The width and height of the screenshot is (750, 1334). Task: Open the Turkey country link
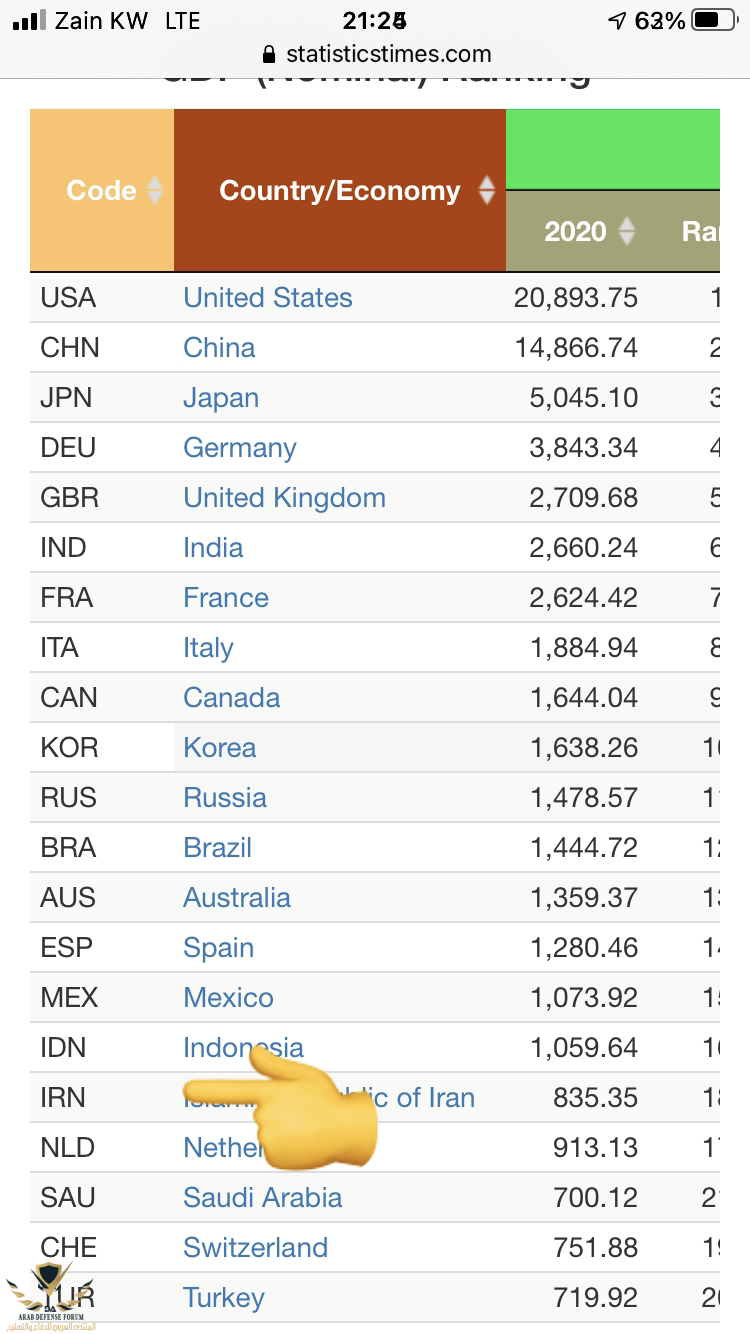pyautogui.click(x=224, y=1298)
